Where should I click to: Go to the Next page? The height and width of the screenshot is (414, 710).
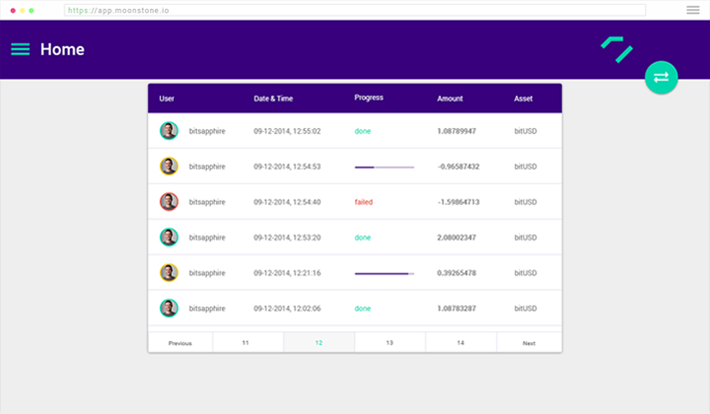pyautogui.click(x=529, y=343)
